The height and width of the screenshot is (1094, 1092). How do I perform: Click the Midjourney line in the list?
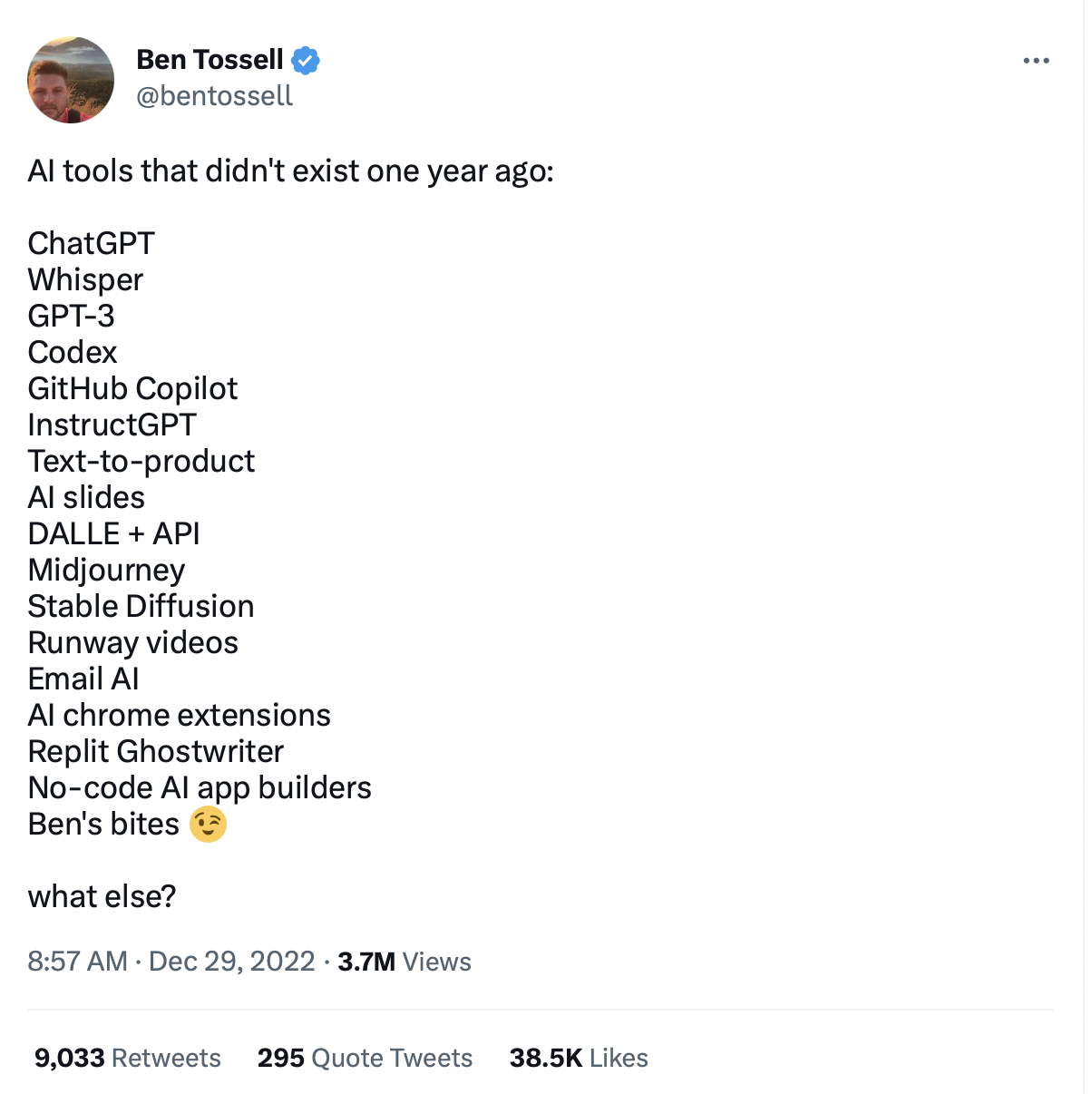coord(106,570)
